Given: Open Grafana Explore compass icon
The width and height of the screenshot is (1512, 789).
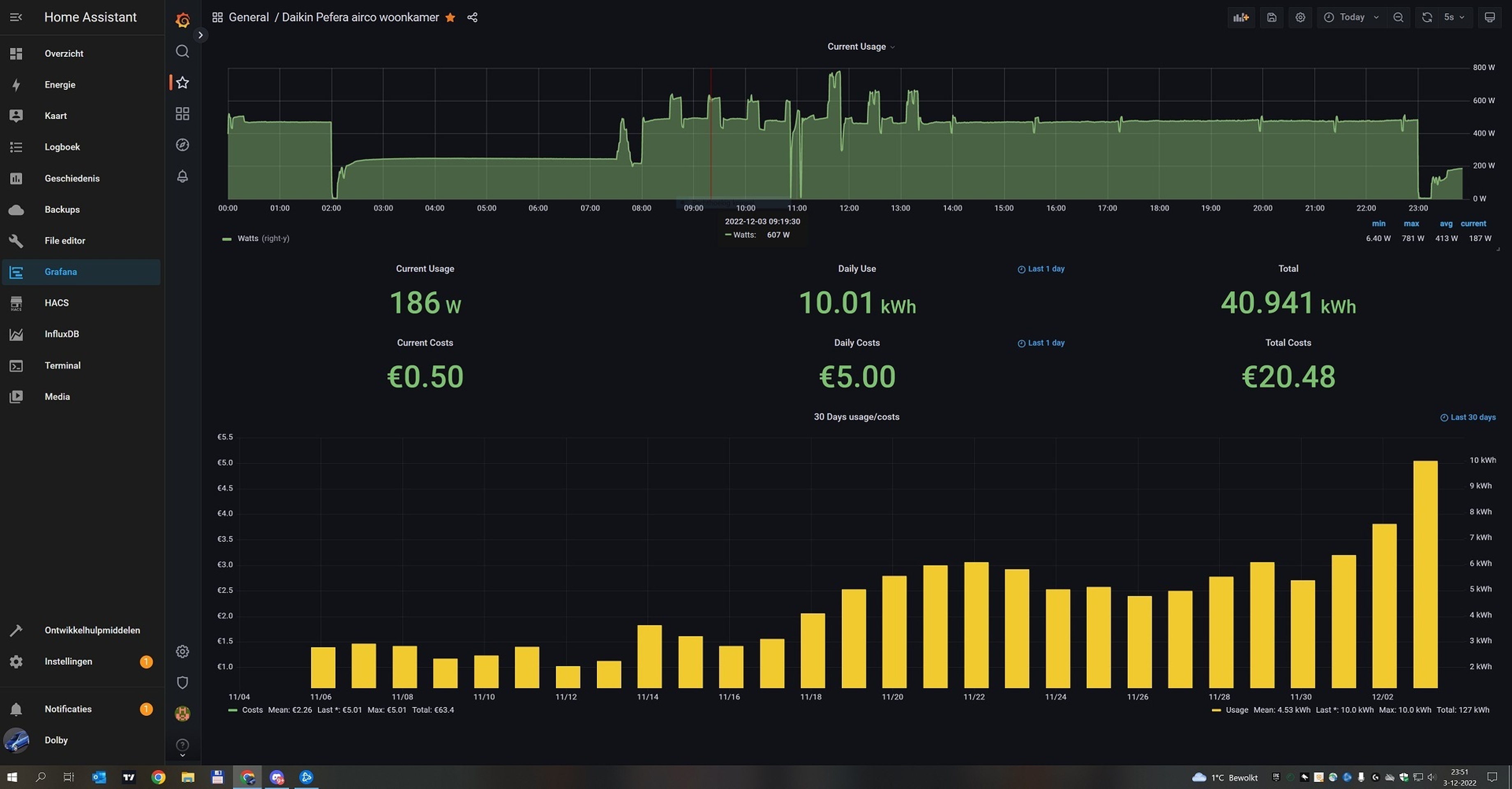Looking at the screenshot, I should 182,145.
